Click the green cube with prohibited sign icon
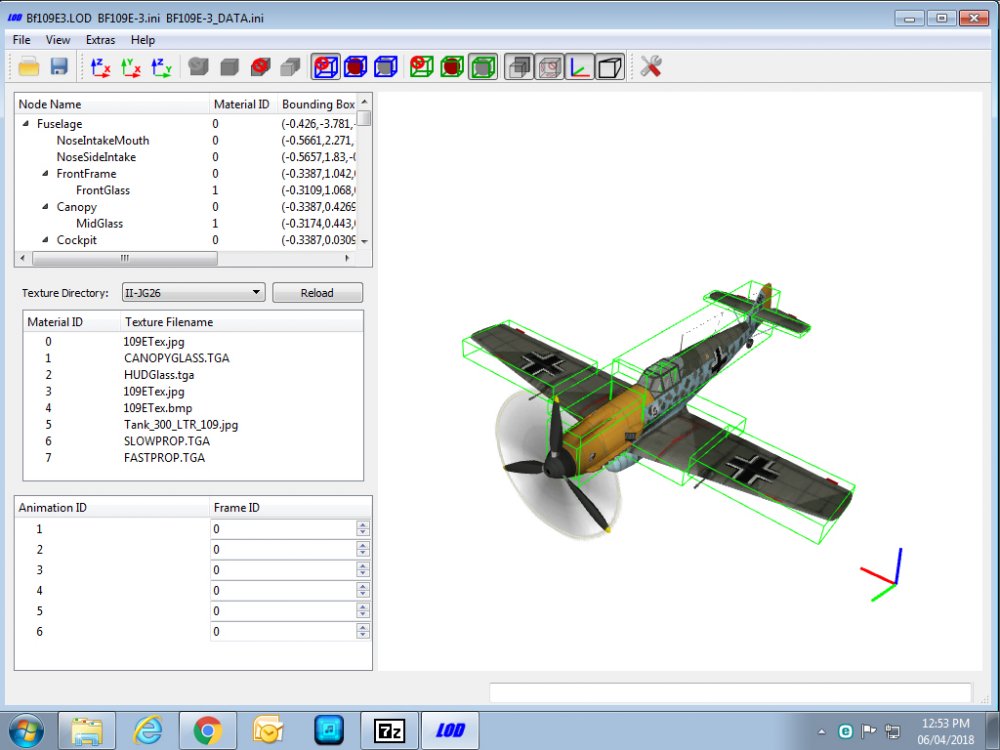The width and height of the screenshot is (1000, 750). pyautogui.click(x=421, y=66)
